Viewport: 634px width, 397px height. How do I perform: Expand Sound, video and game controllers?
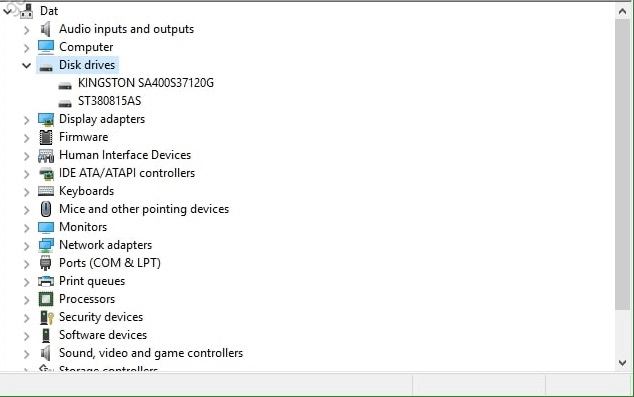[27, 354]
